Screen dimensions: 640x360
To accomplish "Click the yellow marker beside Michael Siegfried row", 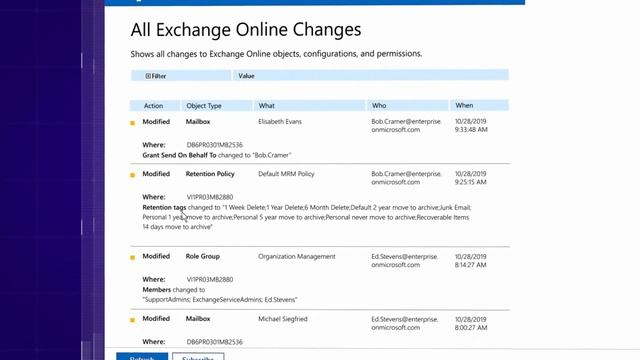I will pos(132,320).
